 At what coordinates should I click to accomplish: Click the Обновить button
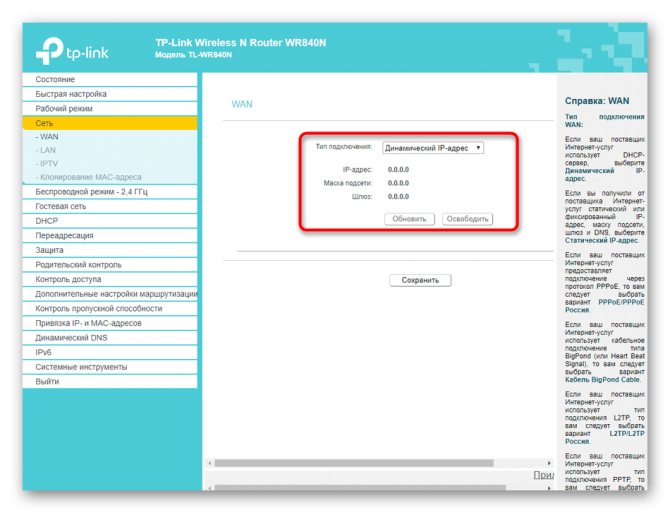tap(409, 219)
